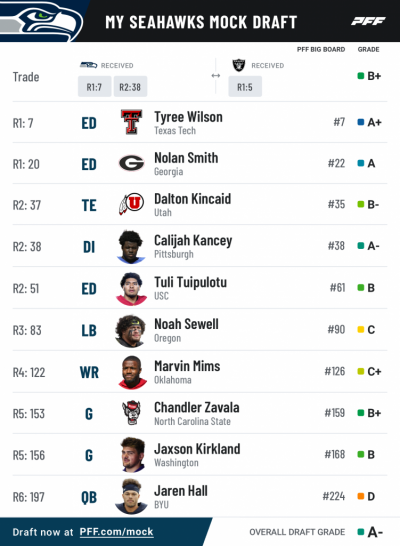The height and width of the screenshot is (546, 400).
Task: Click the Texas Tech logo
Action: pyautogui.click(x=131, y=122)
